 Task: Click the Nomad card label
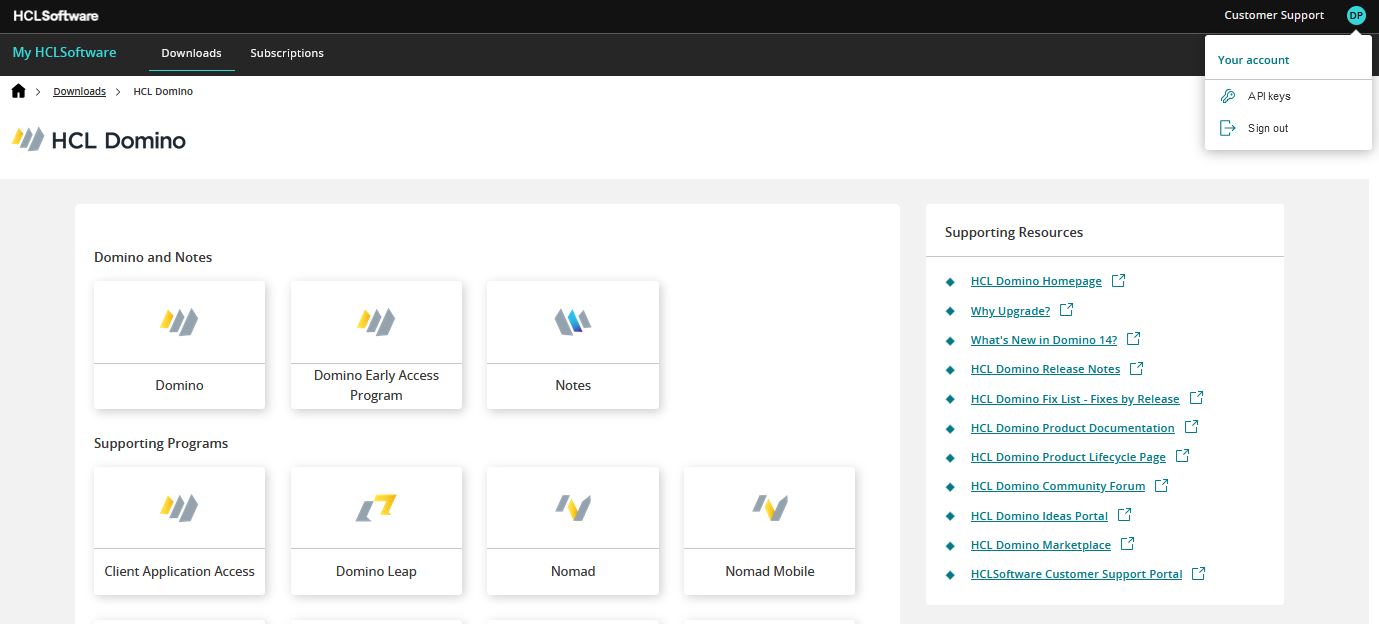pos(573,571)
